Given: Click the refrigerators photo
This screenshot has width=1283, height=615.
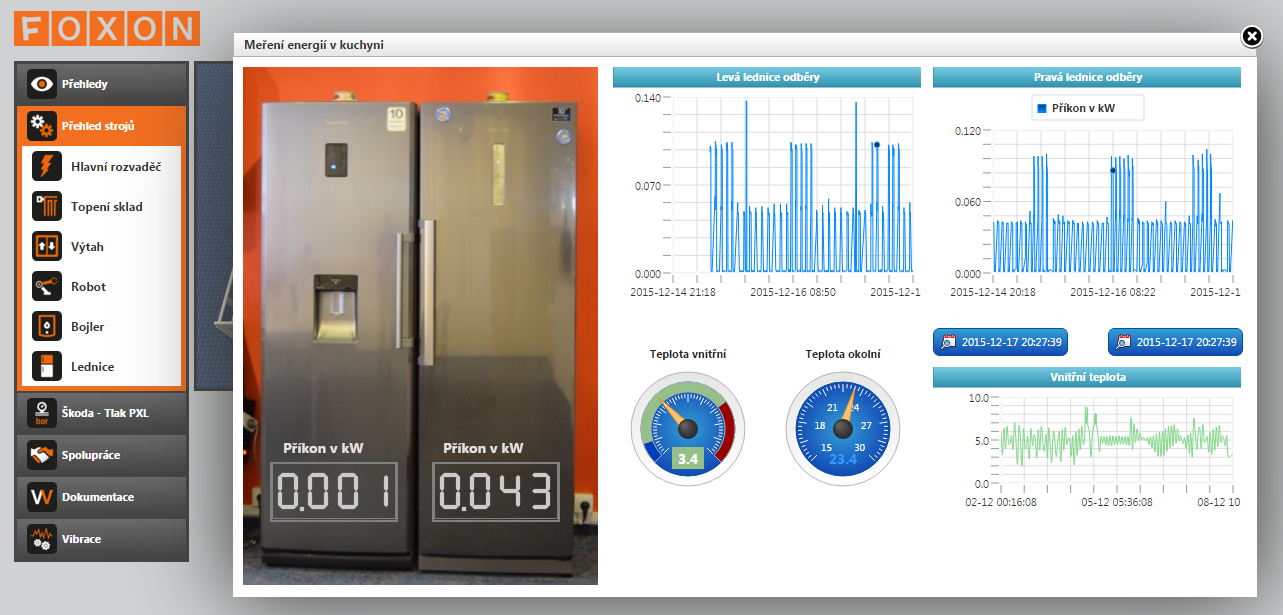Looking at the screenshot, I should tap(420, 326).
